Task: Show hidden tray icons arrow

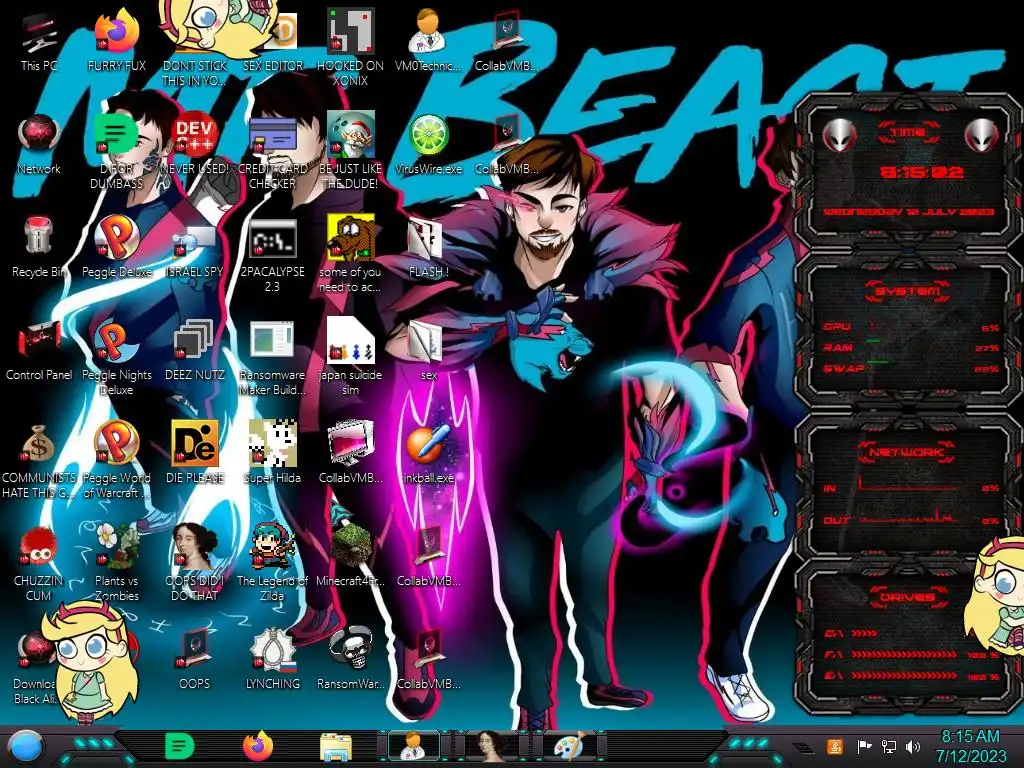Action: pos(803,748)
